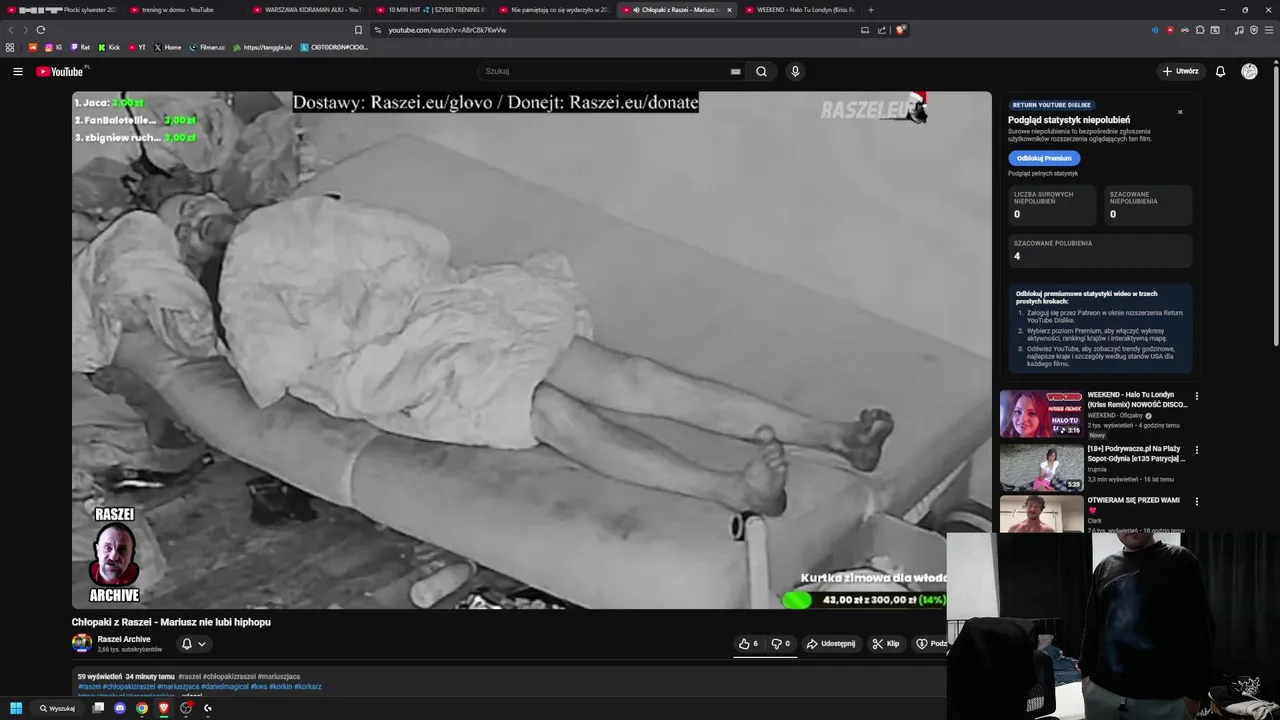Open IG bookmark
The width and height of the screenshot is (1280, 720).
point(53,47)
